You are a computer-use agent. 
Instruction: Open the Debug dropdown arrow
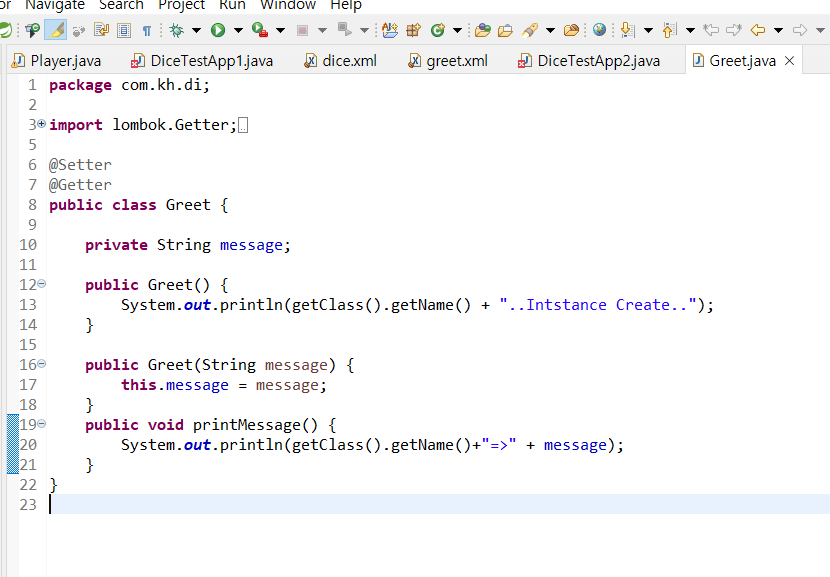coord(196,31)
